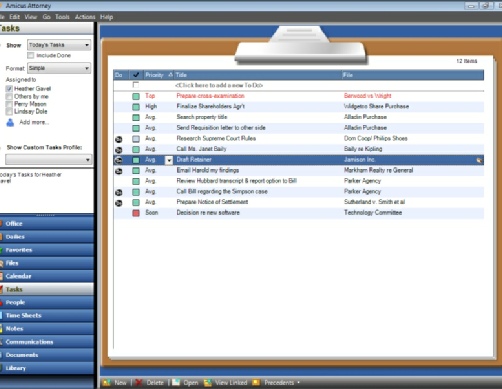Screen dimensions: 502x389
Task: Click Sutherland v. Smith et al file
Action: (374, 202)
